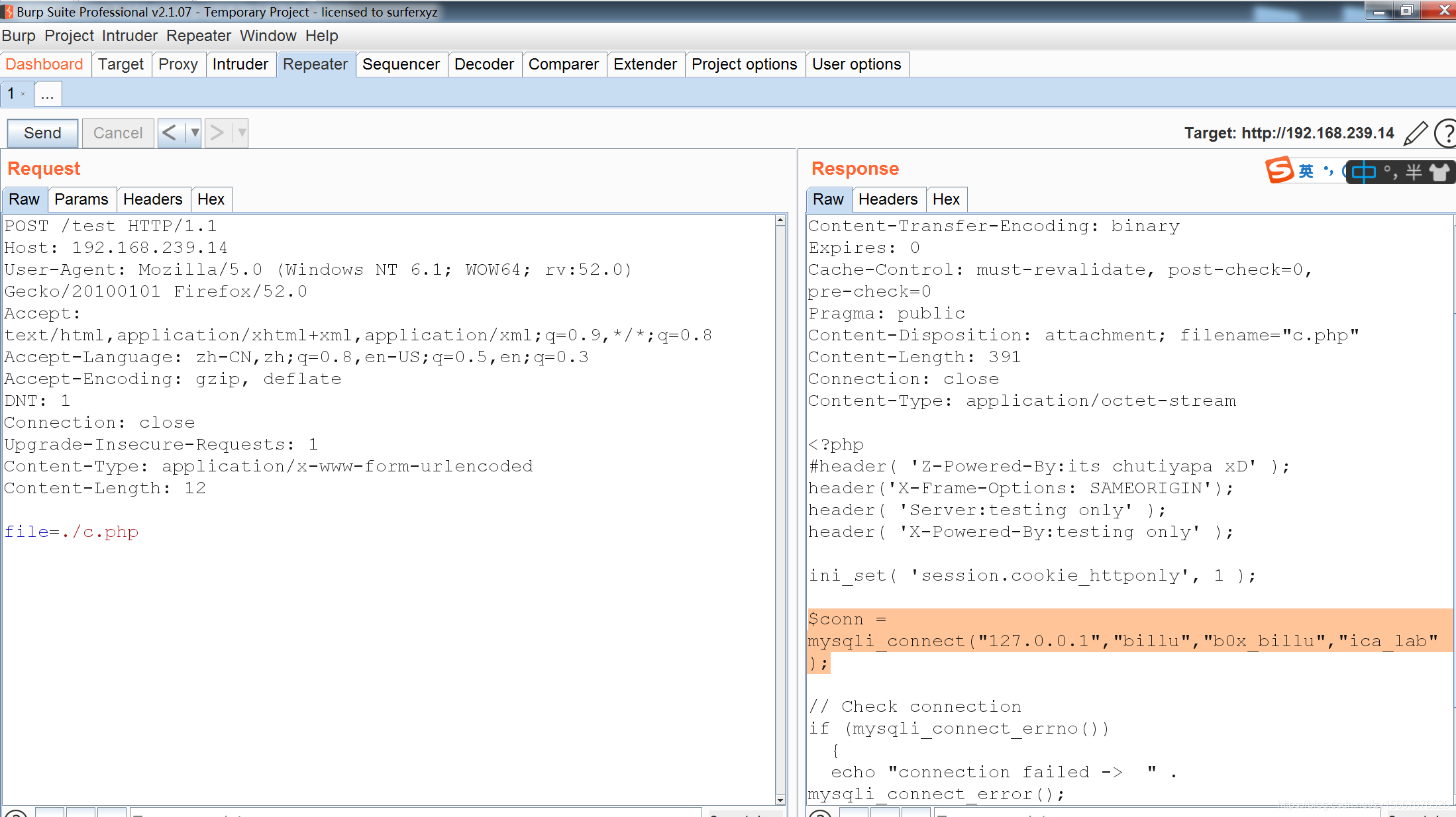Viewport: 1456px width, 817px height.
Task: Toggle the 半 half-width mode in IME bar
Action: (x=1414, y=172)
